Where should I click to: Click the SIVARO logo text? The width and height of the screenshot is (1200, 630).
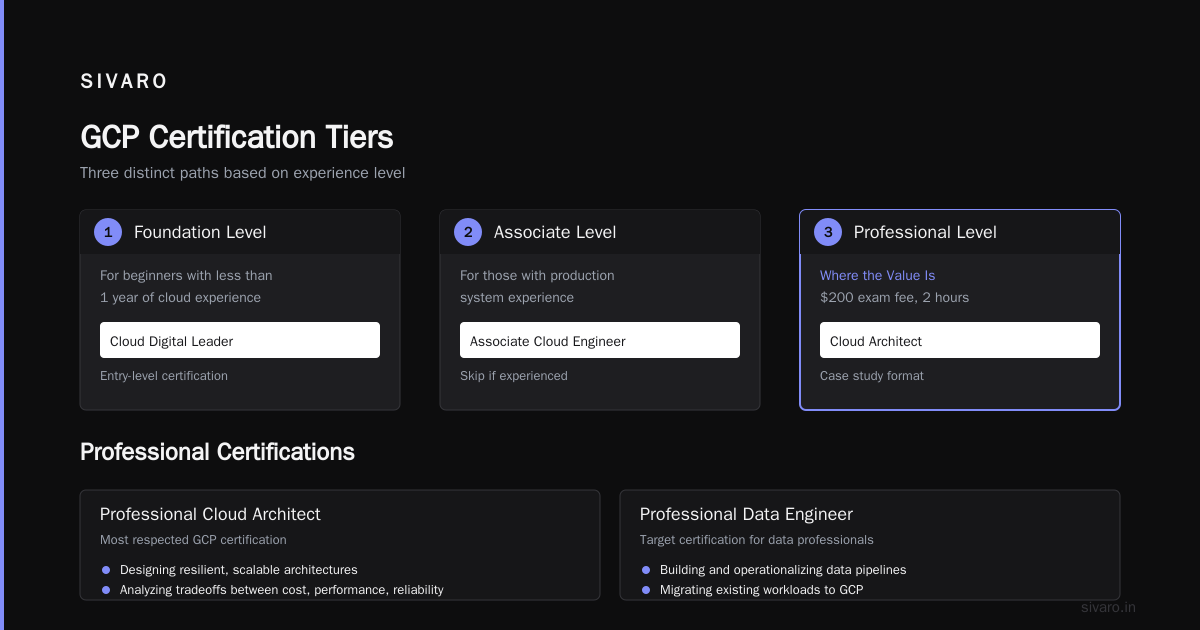(x=124, y=81)
